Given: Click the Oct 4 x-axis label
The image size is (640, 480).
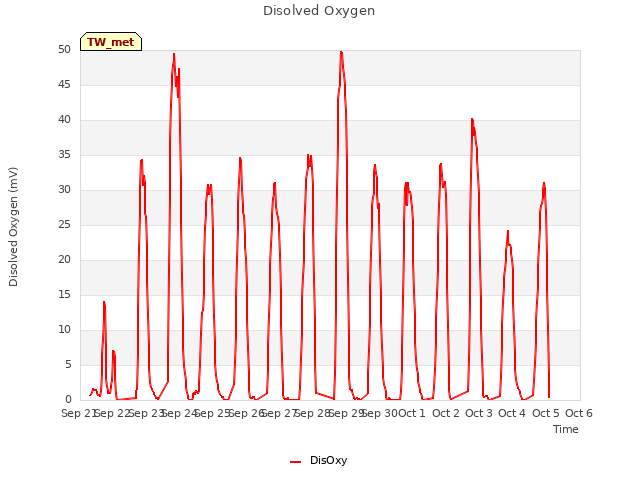Looking at the screenshot, I should [512, 413].
